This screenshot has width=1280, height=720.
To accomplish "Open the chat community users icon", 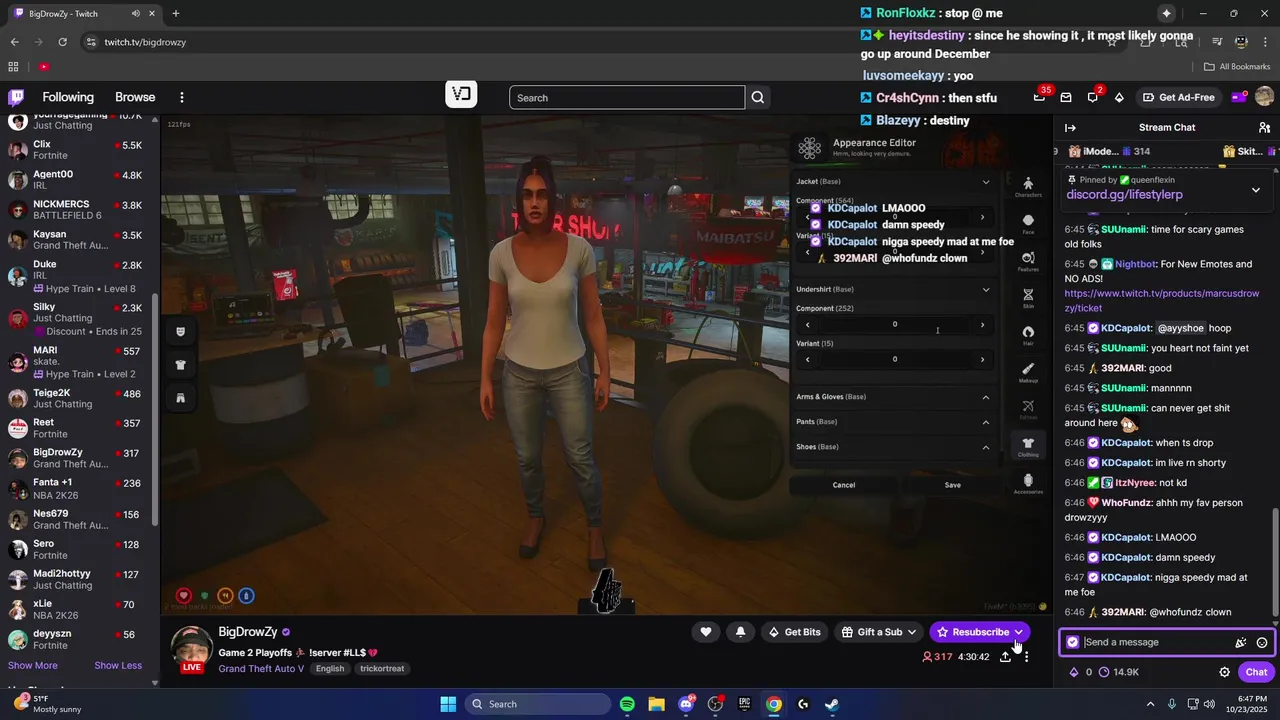I will coord(1264,127).
